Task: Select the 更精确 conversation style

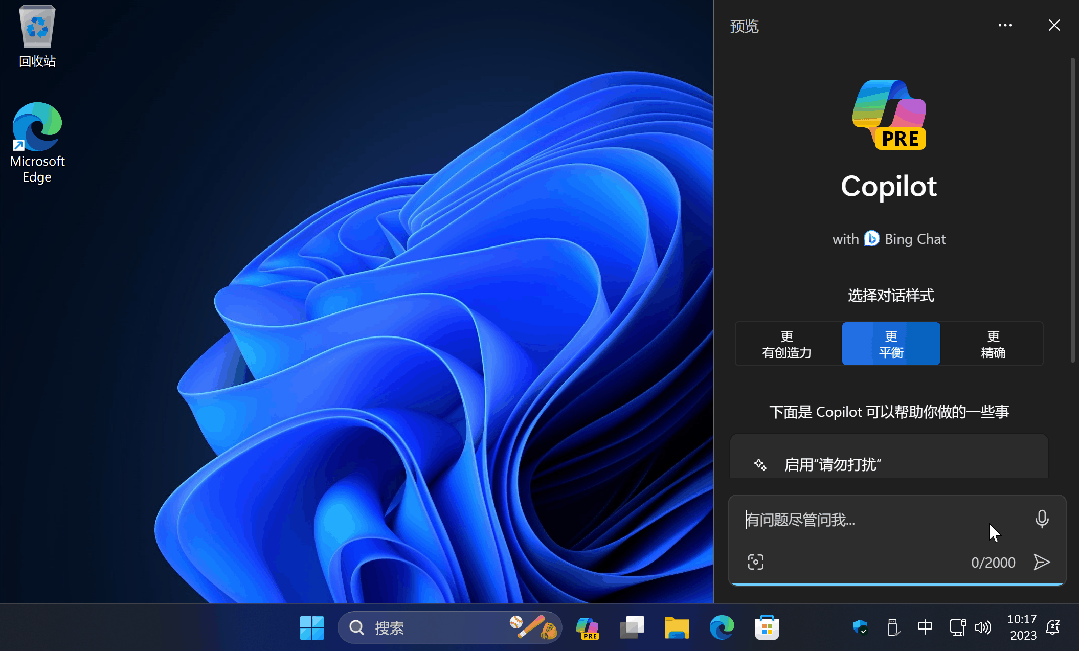Action: [992, 343]
